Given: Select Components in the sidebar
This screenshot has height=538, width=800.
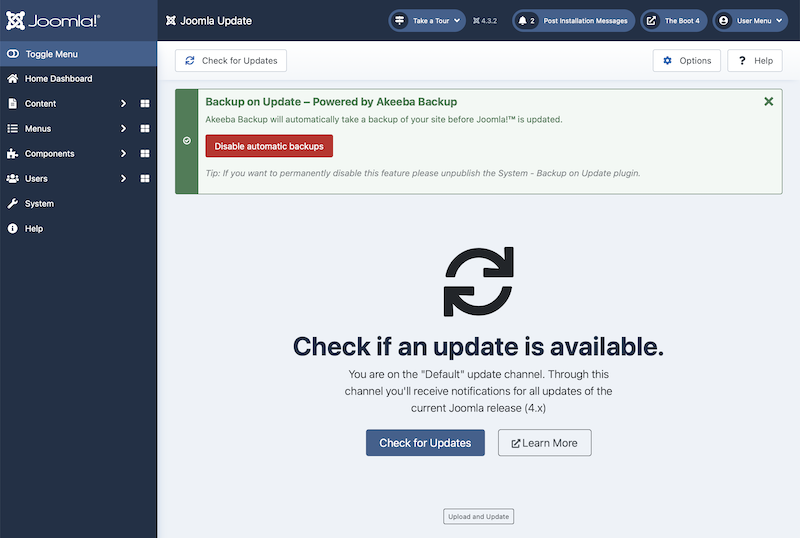Looking at the screenshot, I should tap(49, 154).
